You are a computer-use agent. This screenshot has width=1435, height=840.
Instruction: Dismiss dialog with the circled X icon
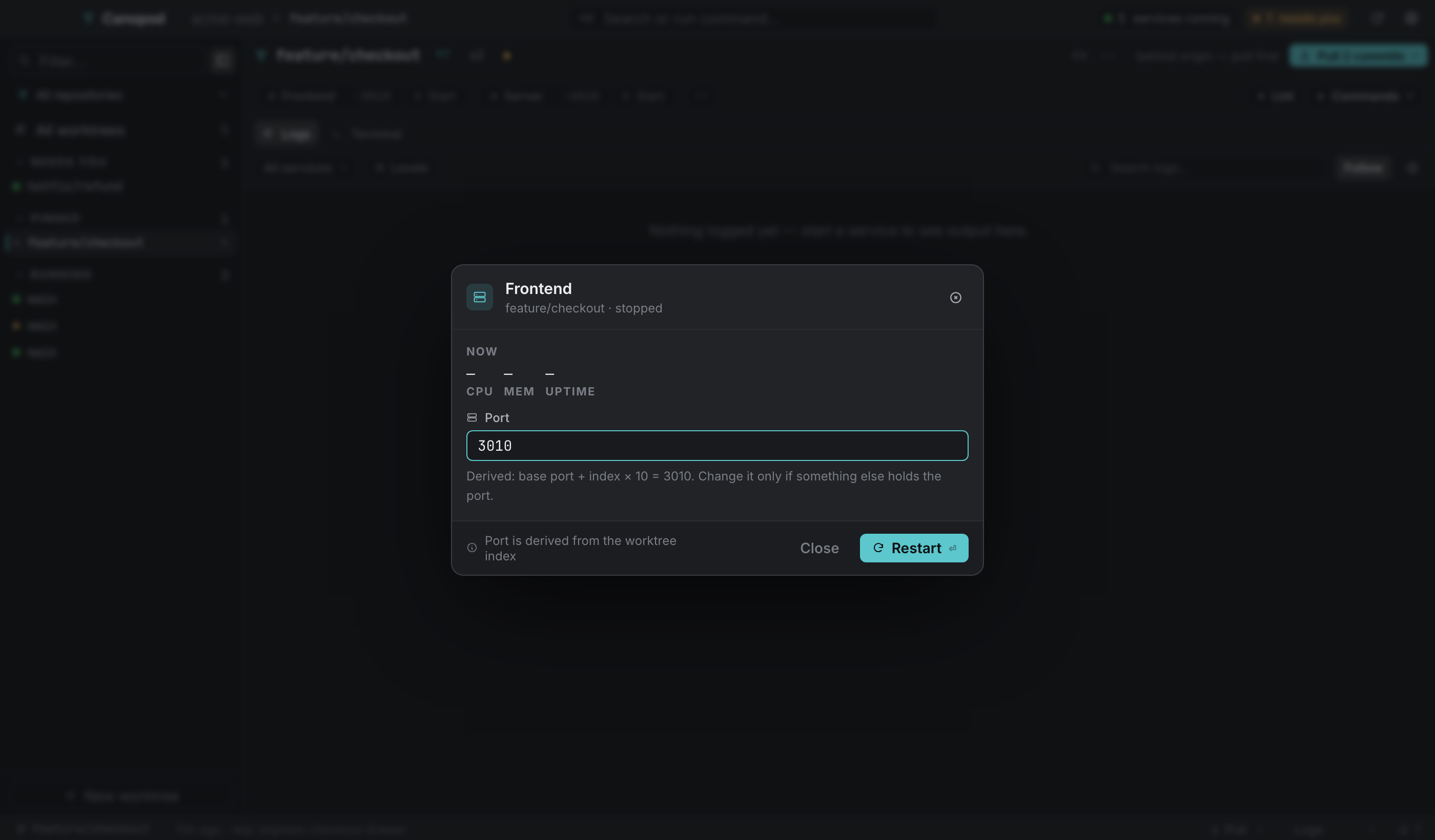point(955,298)
